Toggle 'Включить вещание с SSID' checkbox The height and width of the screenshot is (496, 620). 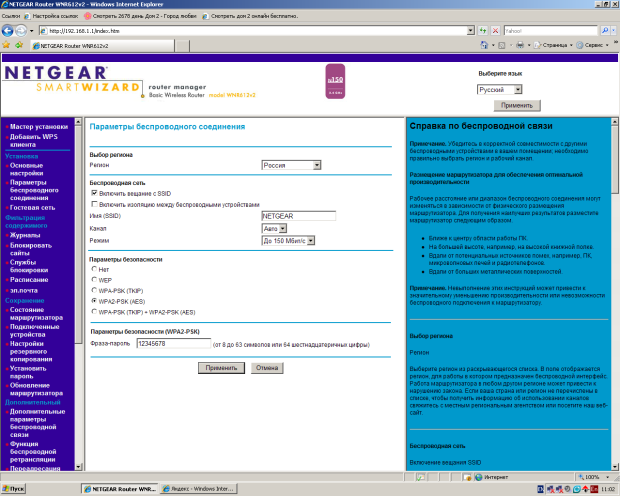pyautogui.click(x=94, y=193)
